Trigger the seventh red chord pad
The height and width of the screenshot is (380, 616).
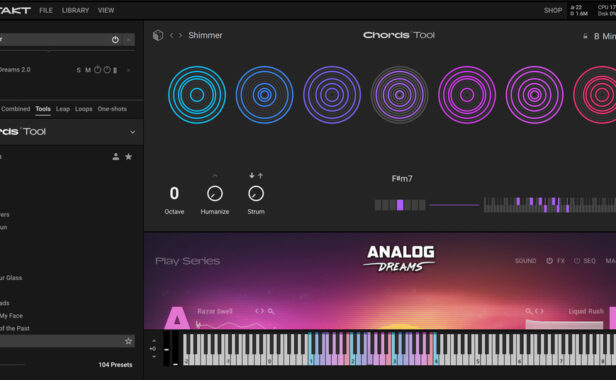(594, 95)
